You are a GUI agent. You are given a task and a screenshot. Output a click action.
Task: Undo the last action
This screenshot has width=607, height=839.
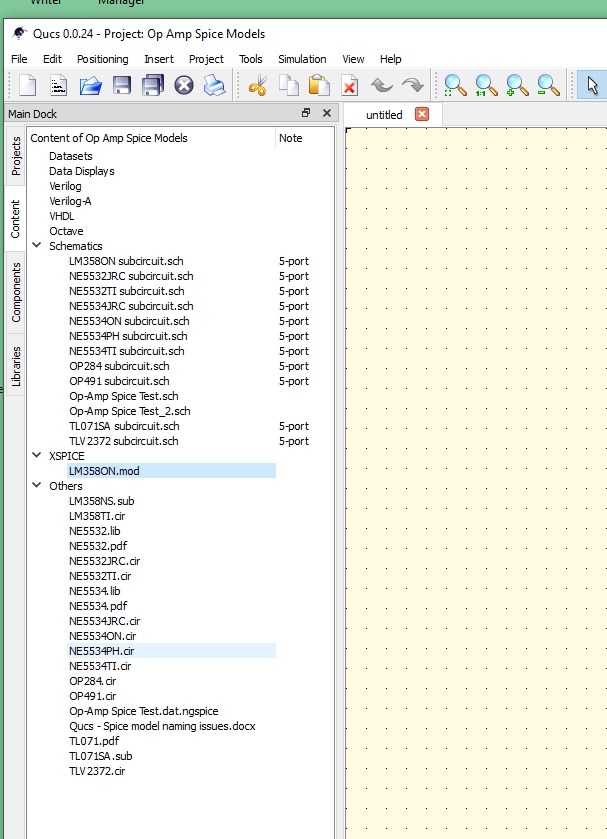click(382, 86)
